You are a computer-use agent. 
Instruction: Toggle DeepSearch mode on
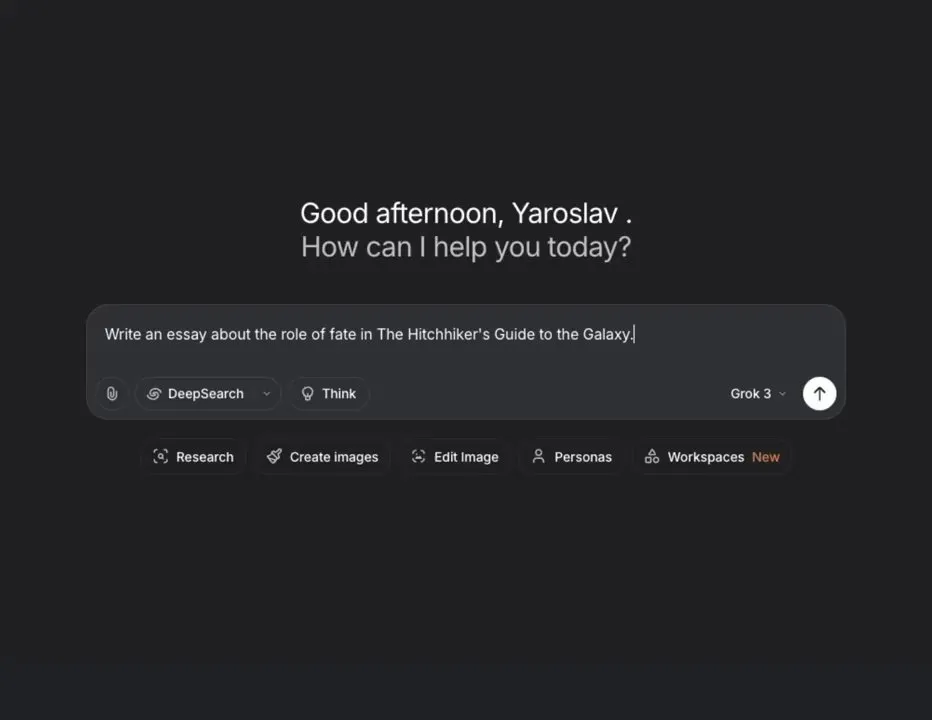click(196, 394)
